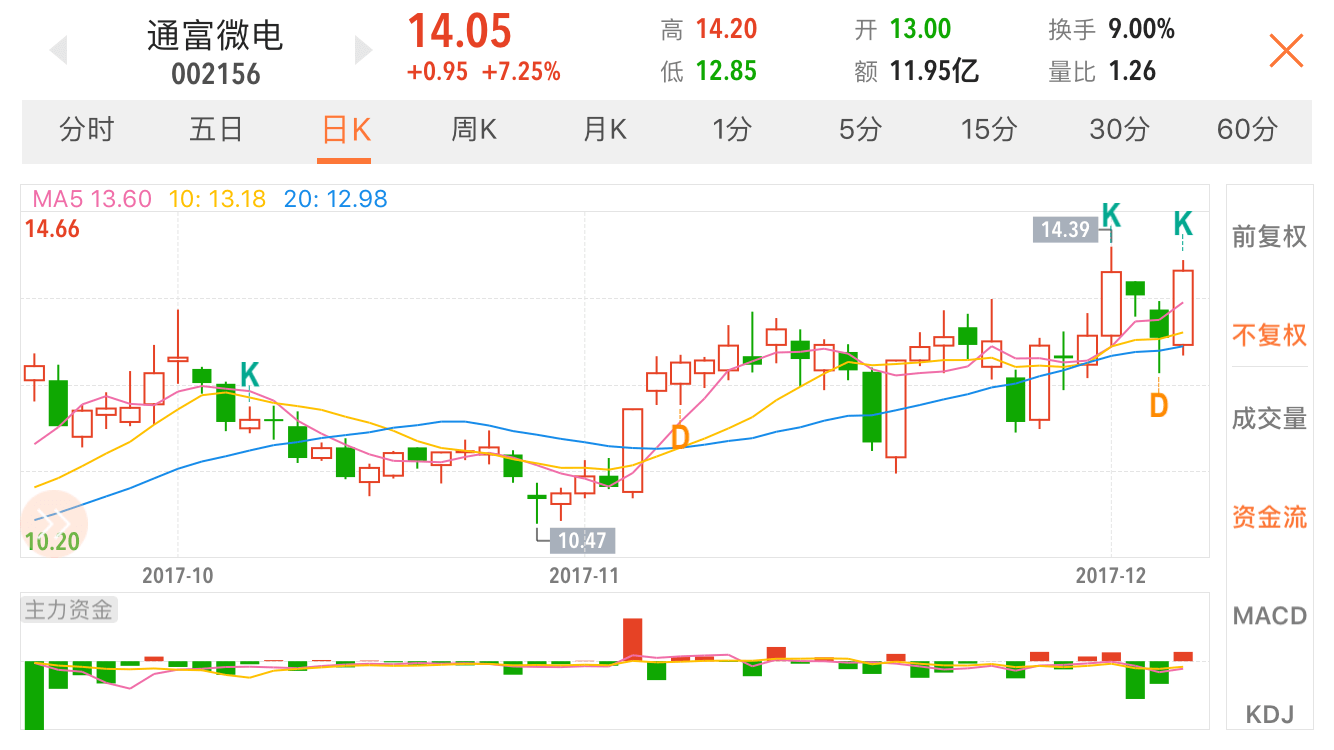The height and width of the screenshot is (750, 1334).
Task: Click the 2017-11 date label
Action: pyautogui.click(x=585, y=575)
